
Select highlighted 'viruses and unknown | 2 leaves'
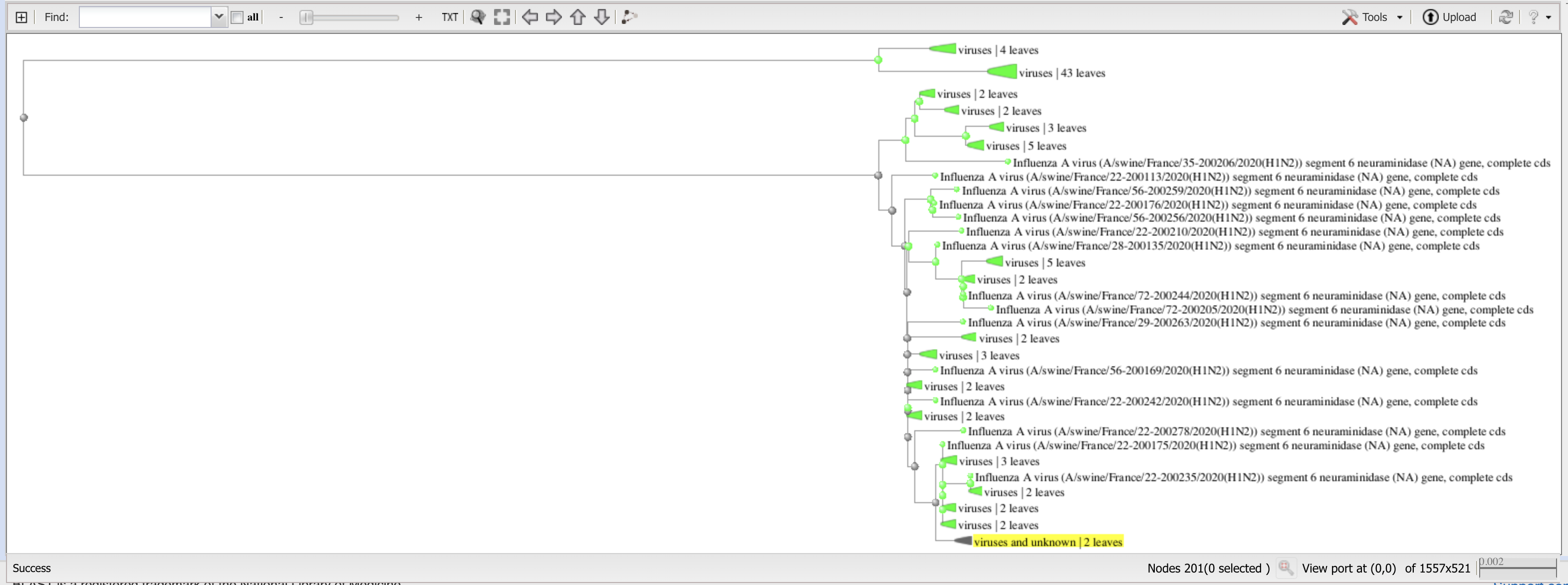pos(1047,542)
